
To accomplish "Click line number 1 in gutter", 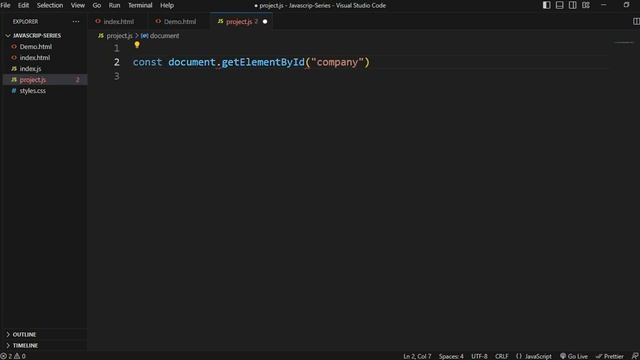I will point(117,48).
